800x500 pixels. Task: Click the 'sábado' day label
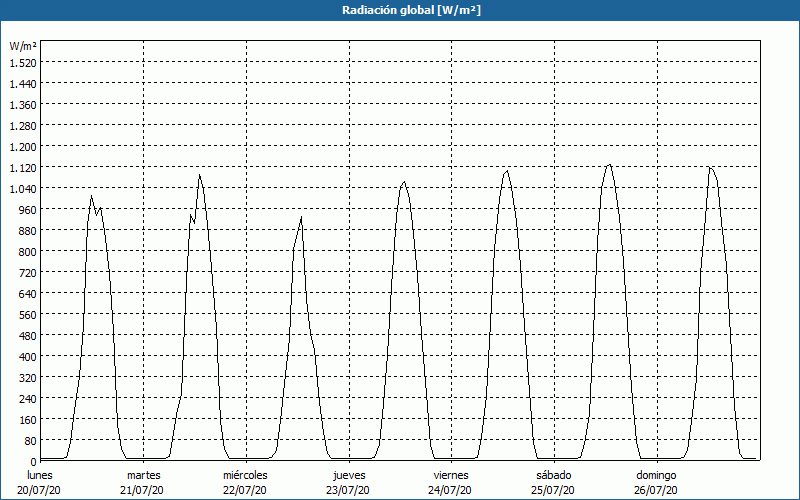click(x=554, y=475)
